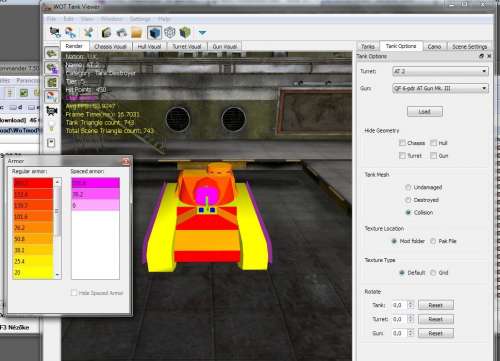Enable the Chassis hide geometry checkbox
Screen dimensions: 500x361
(402, 143)
